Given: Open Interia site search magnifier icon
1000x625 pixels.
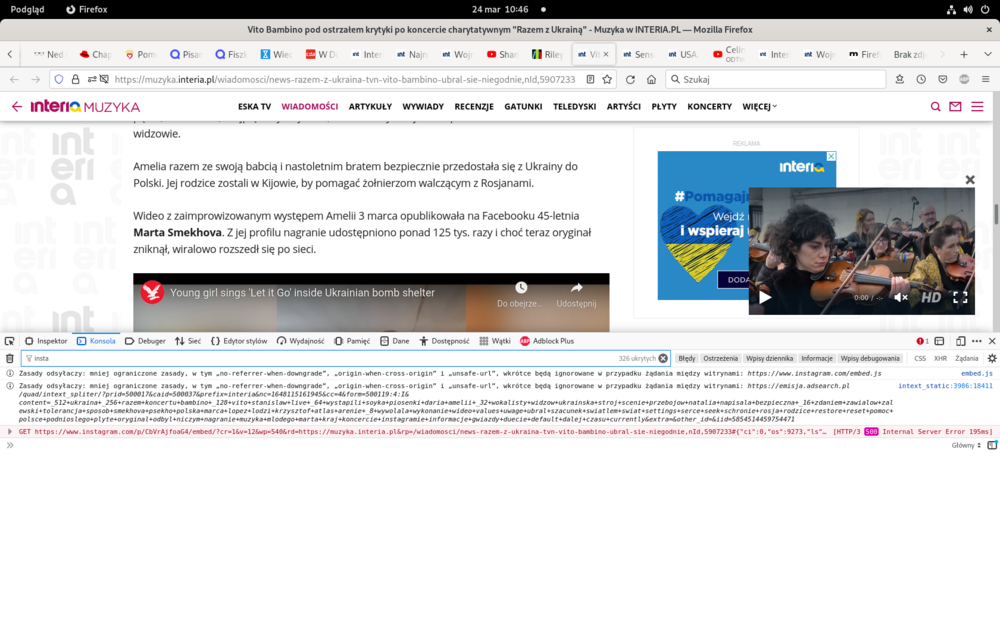Looking at the screenshot, I should 935,107.
